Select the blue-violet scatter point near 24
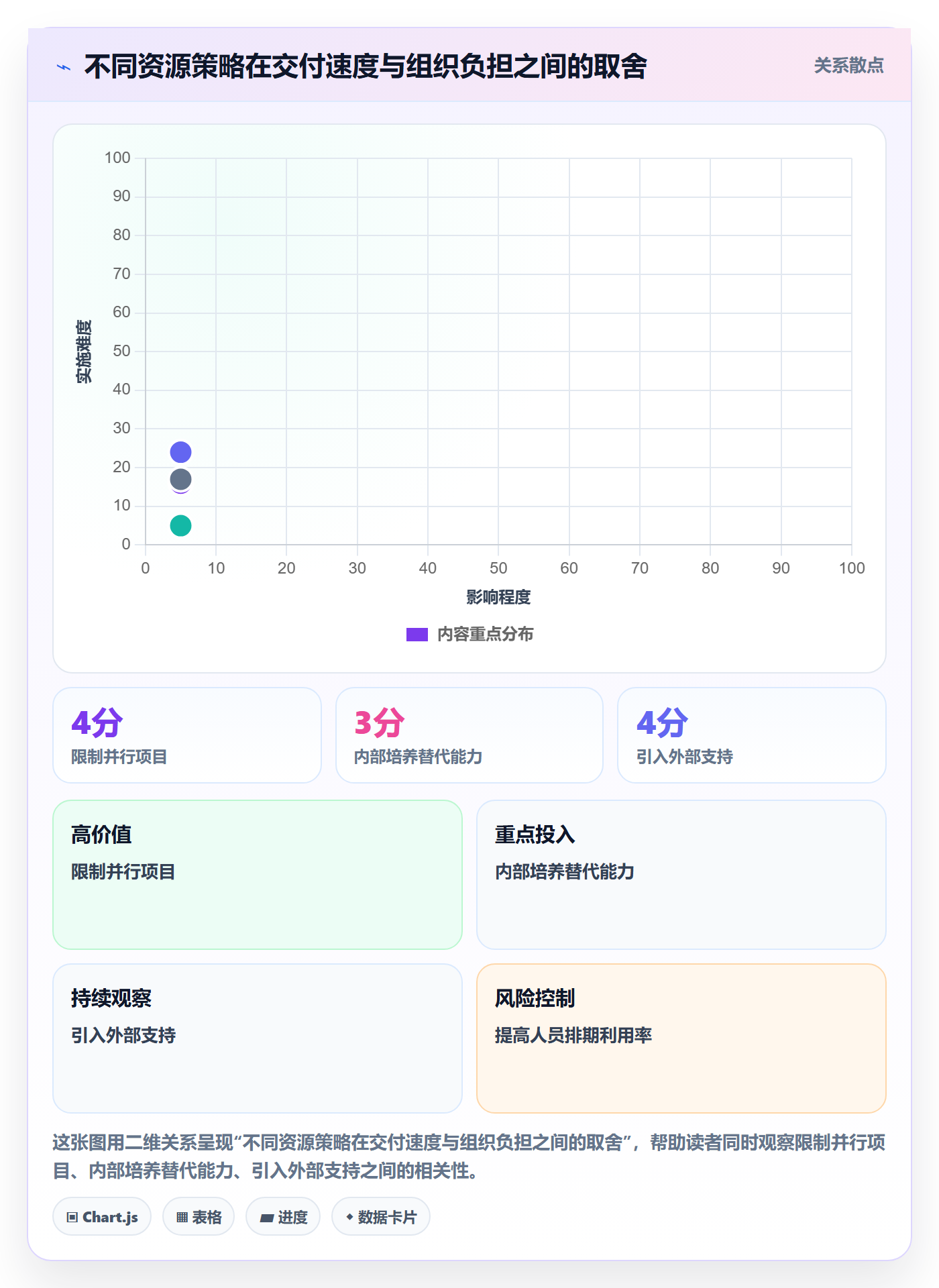This screenshot has width=939, height=1288. [180, 452]
